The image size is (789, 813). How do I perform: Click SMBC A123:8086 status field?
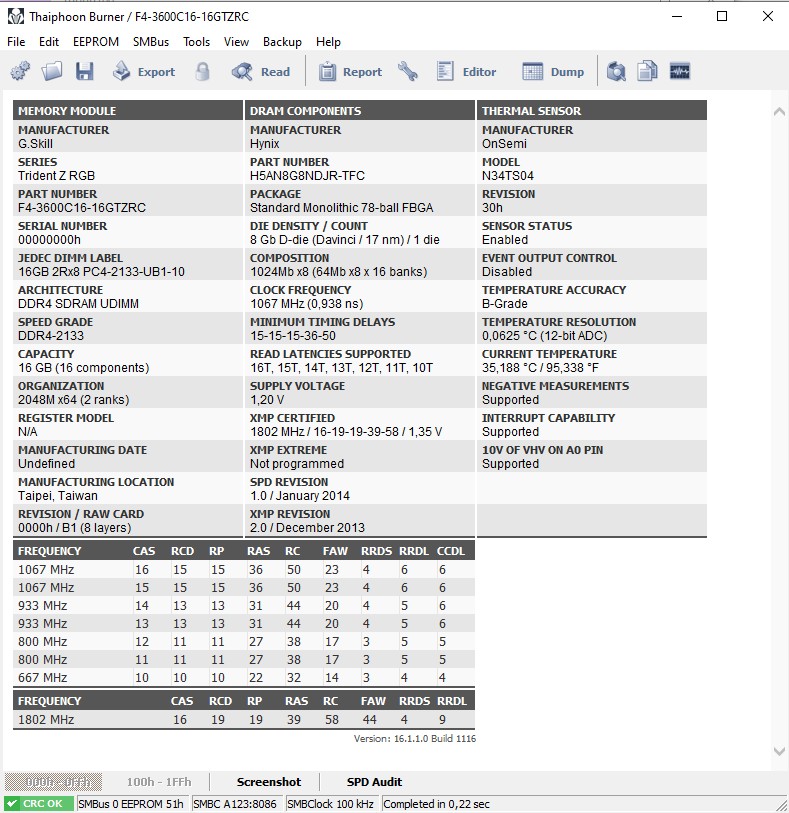tap(236, 804)
